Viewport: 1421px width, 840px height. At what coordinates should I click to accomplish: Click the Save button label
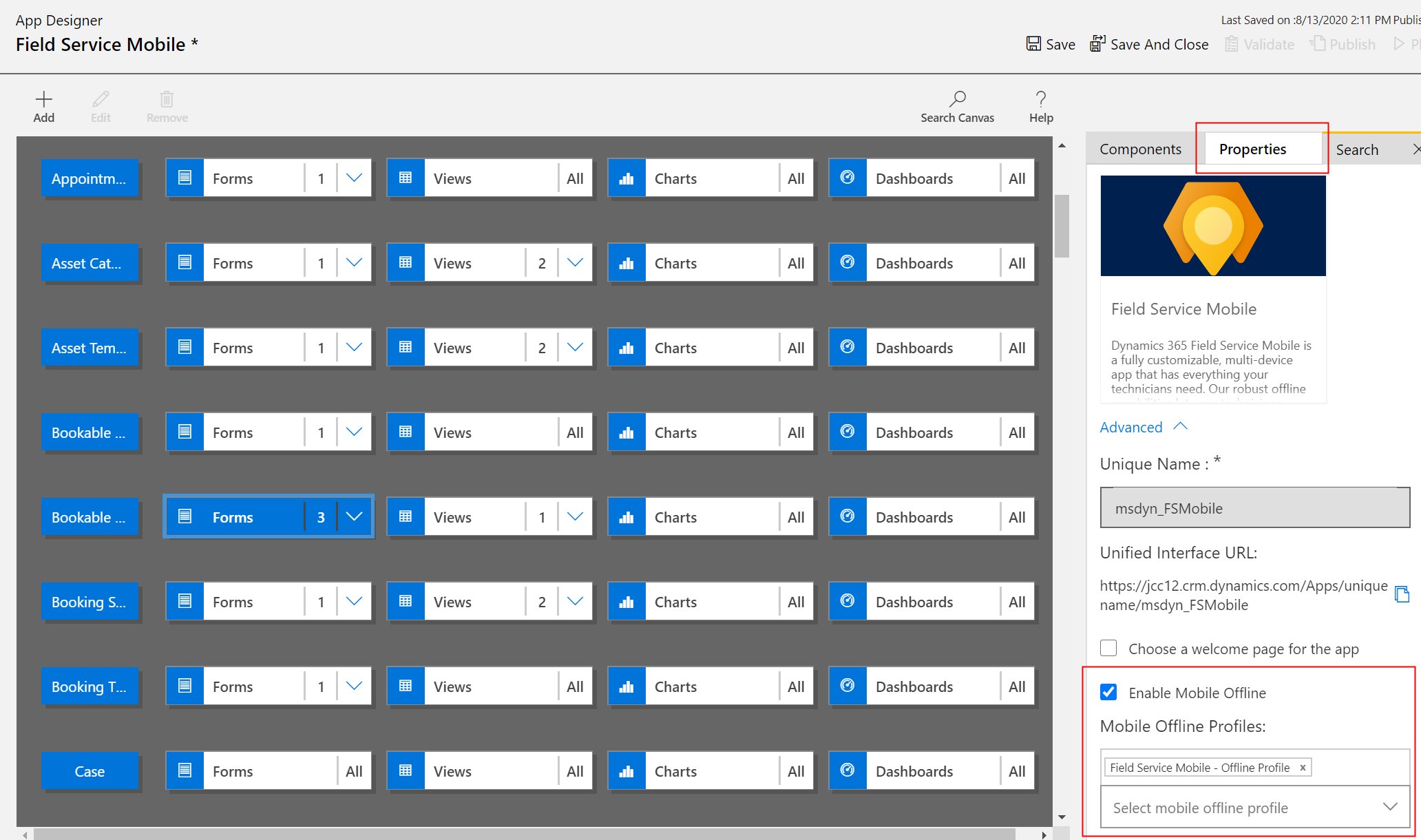click(1060, 45)
